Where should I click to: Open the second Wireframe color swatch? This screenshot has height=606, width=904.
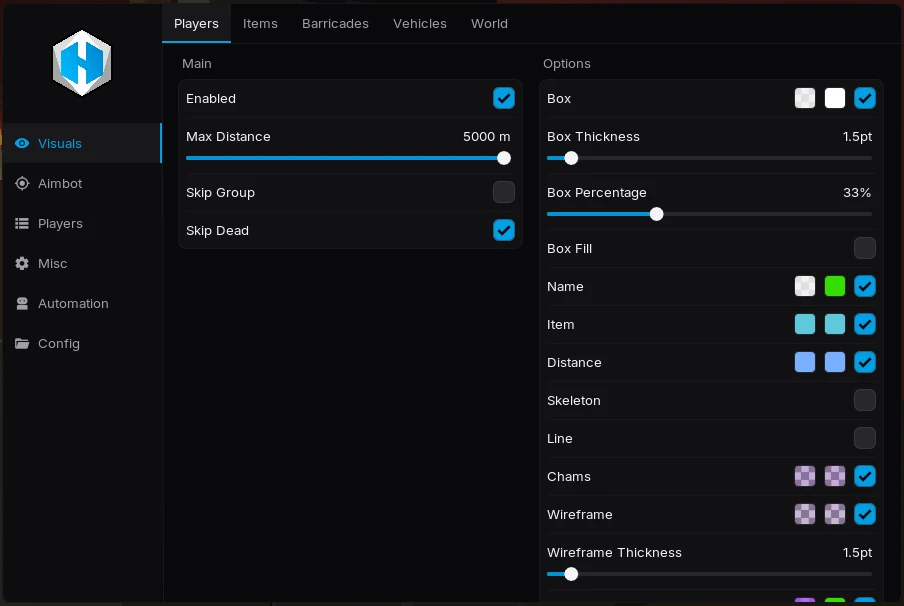click(835, 514)
